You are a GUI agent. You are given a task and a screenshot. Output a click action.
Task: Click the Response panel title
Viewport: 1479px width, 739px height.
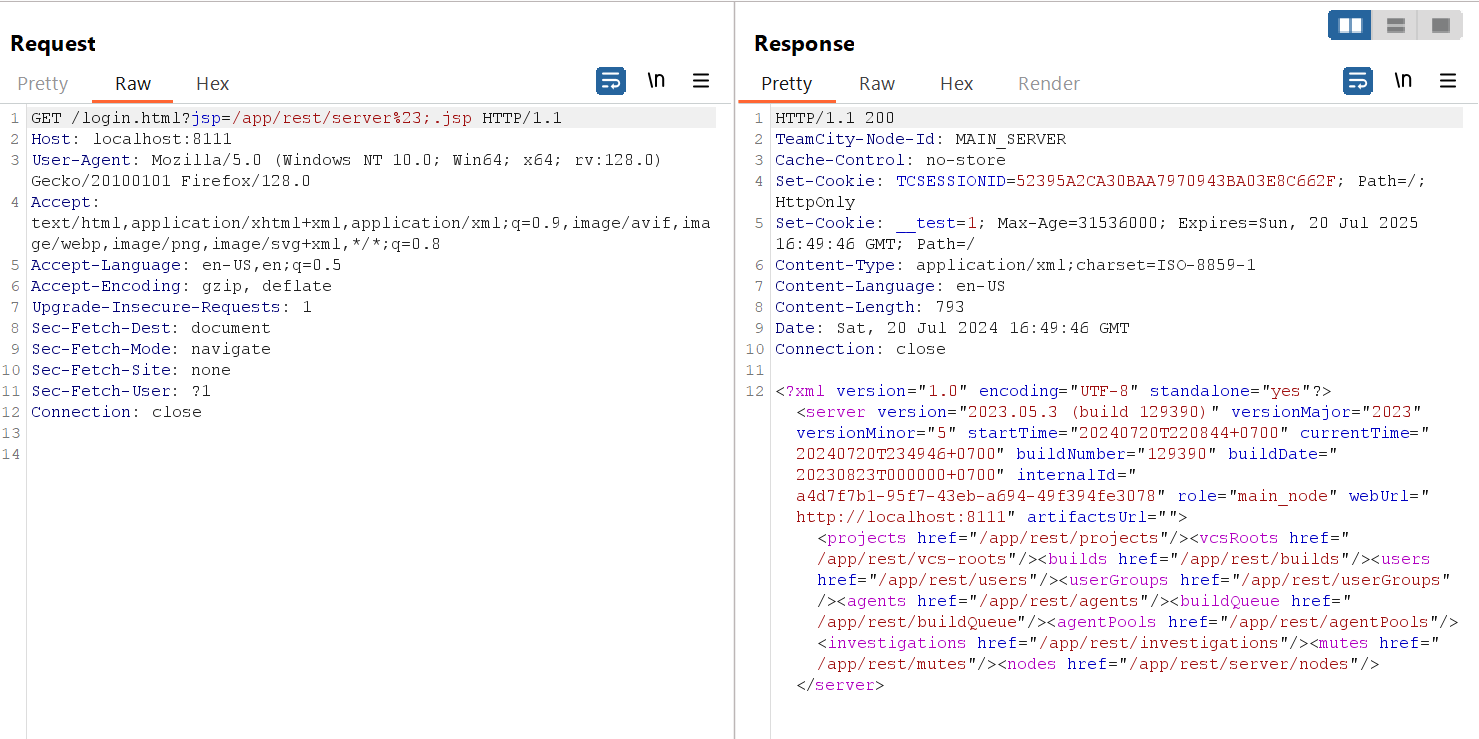click(x=804, y=44)
